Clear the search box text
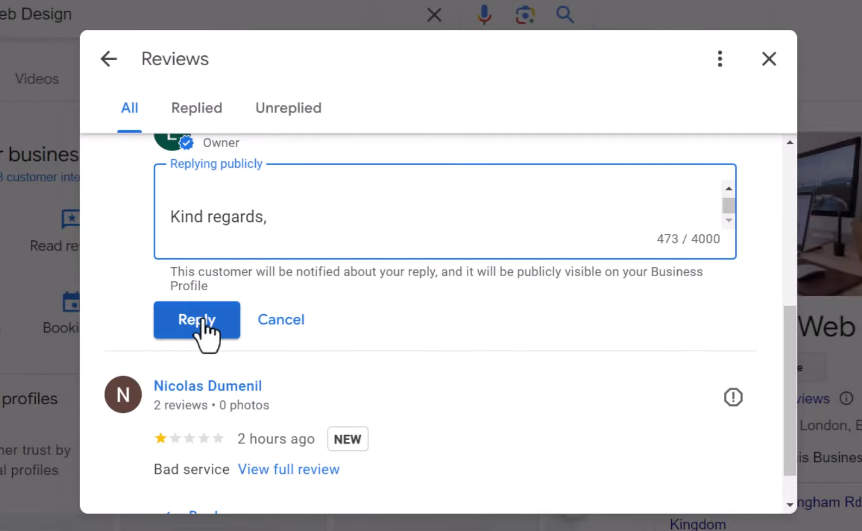This screenshot has width=862, height=531. [x=434, y=15]
